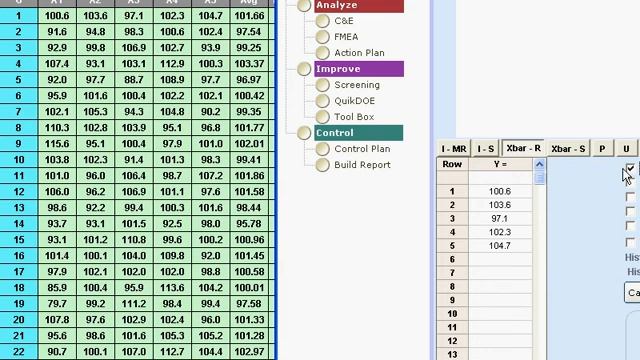Click average cell 102.97 in row 22
640x360 pixels.
(x=249, y=352)
